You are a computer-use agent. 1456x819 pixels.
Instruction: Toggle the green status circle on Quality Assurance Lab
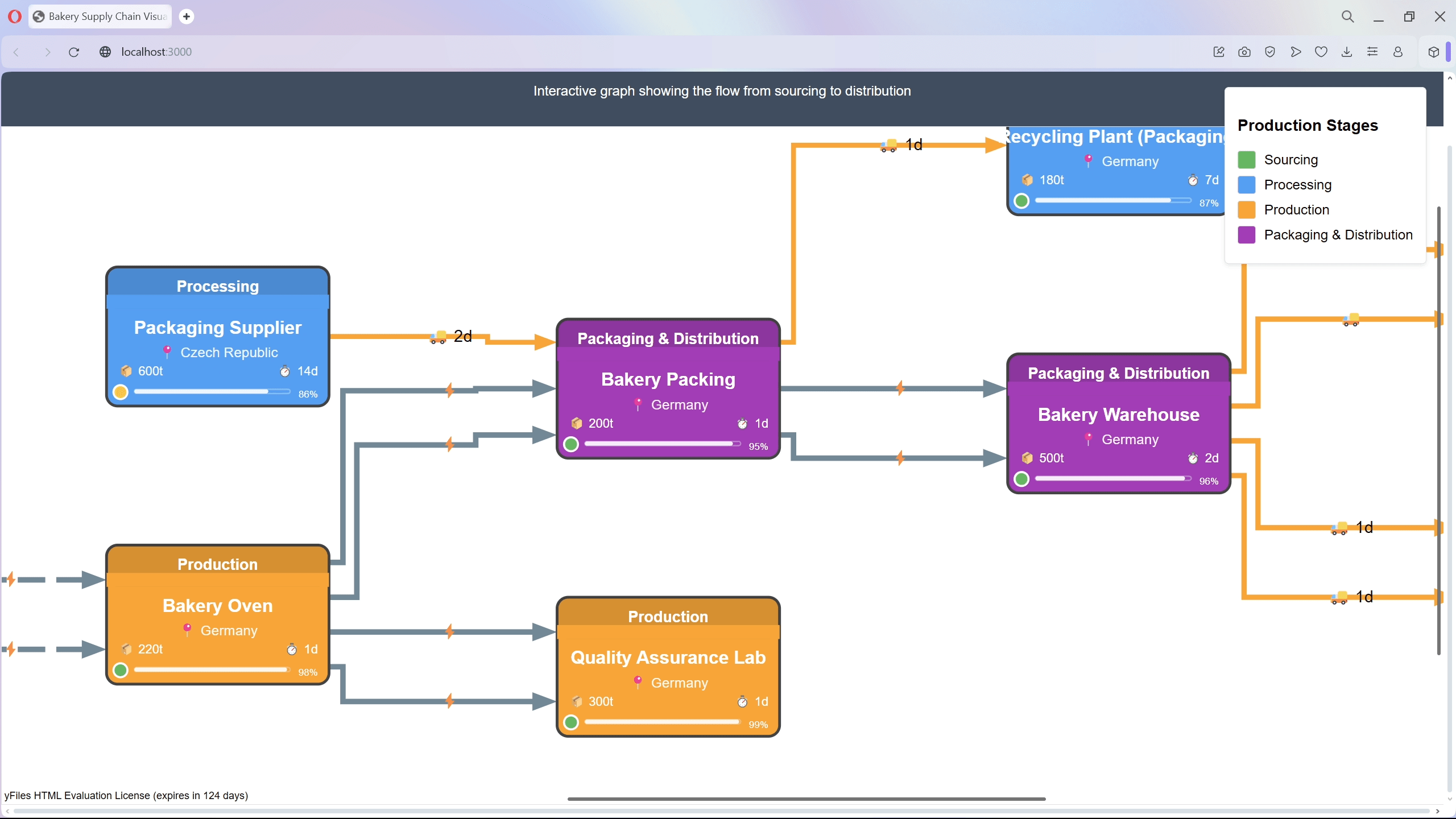(x=571, y=722)
